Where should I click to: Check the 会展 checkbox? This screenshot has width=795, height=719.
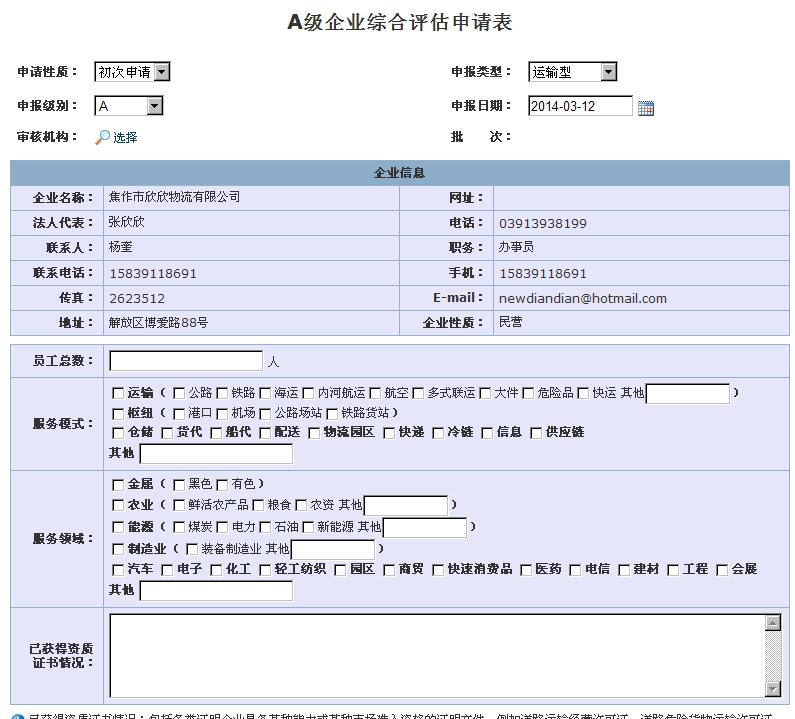point(722,570)
